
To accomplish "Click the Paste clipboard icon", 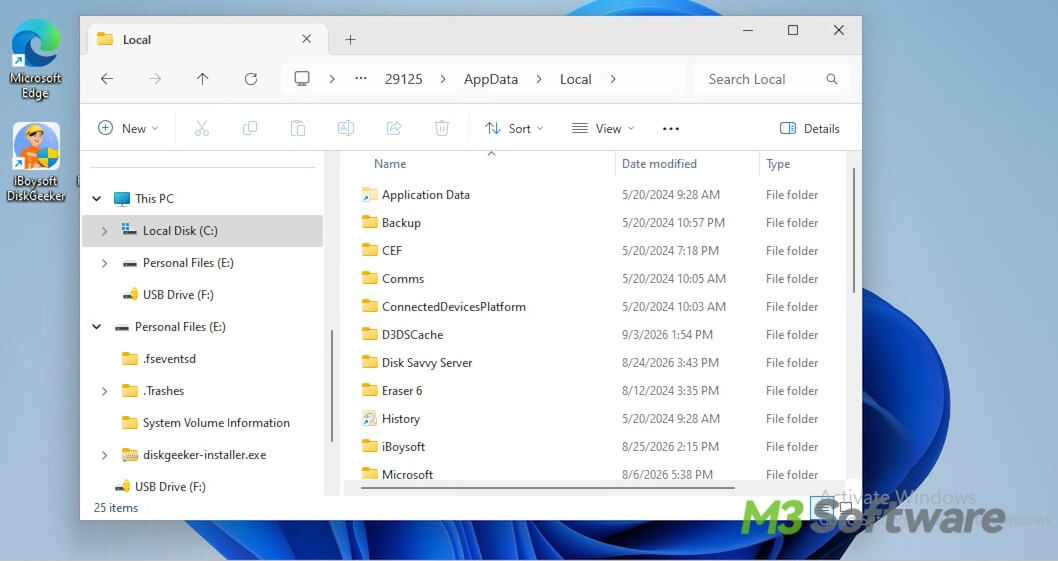I will point(298,128).
